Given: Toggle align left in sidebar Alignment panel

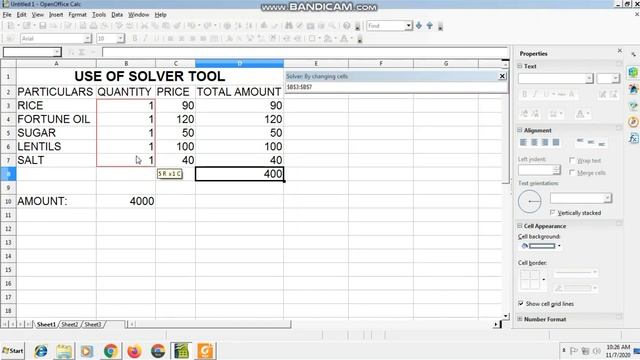Looking at the screenshot, I should (523, 142).
